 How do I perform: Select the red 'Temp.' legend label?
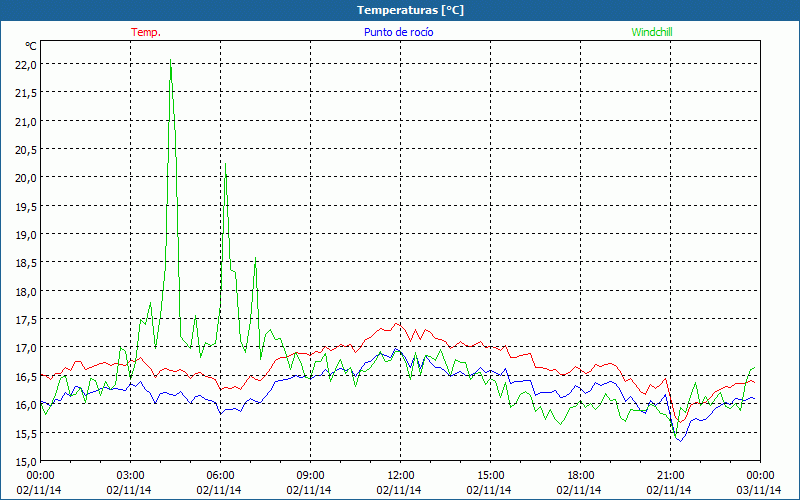(146, 32)
